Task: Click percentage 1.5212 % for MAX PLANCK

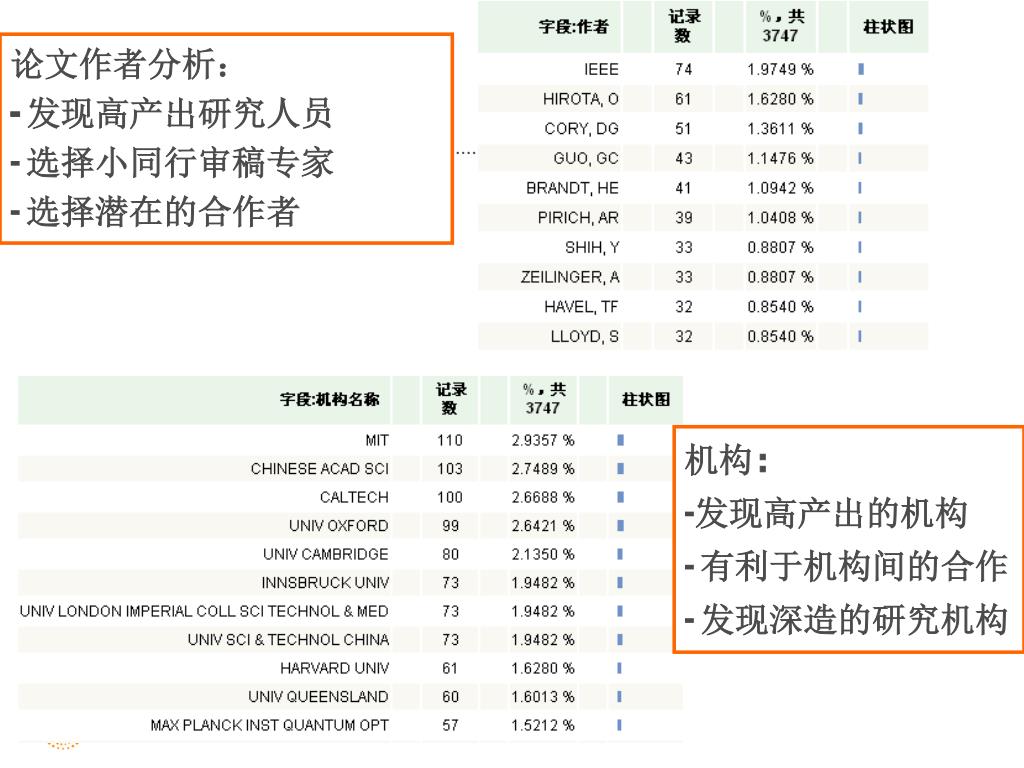Action: [543, 726]
